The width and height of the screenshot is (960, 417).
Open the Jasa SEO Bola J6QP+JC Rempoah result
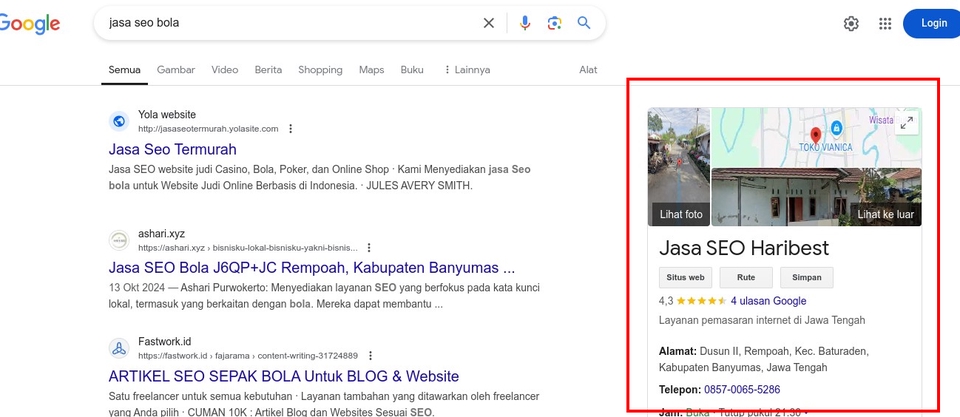pyautogui.click(x=312, y=268)
